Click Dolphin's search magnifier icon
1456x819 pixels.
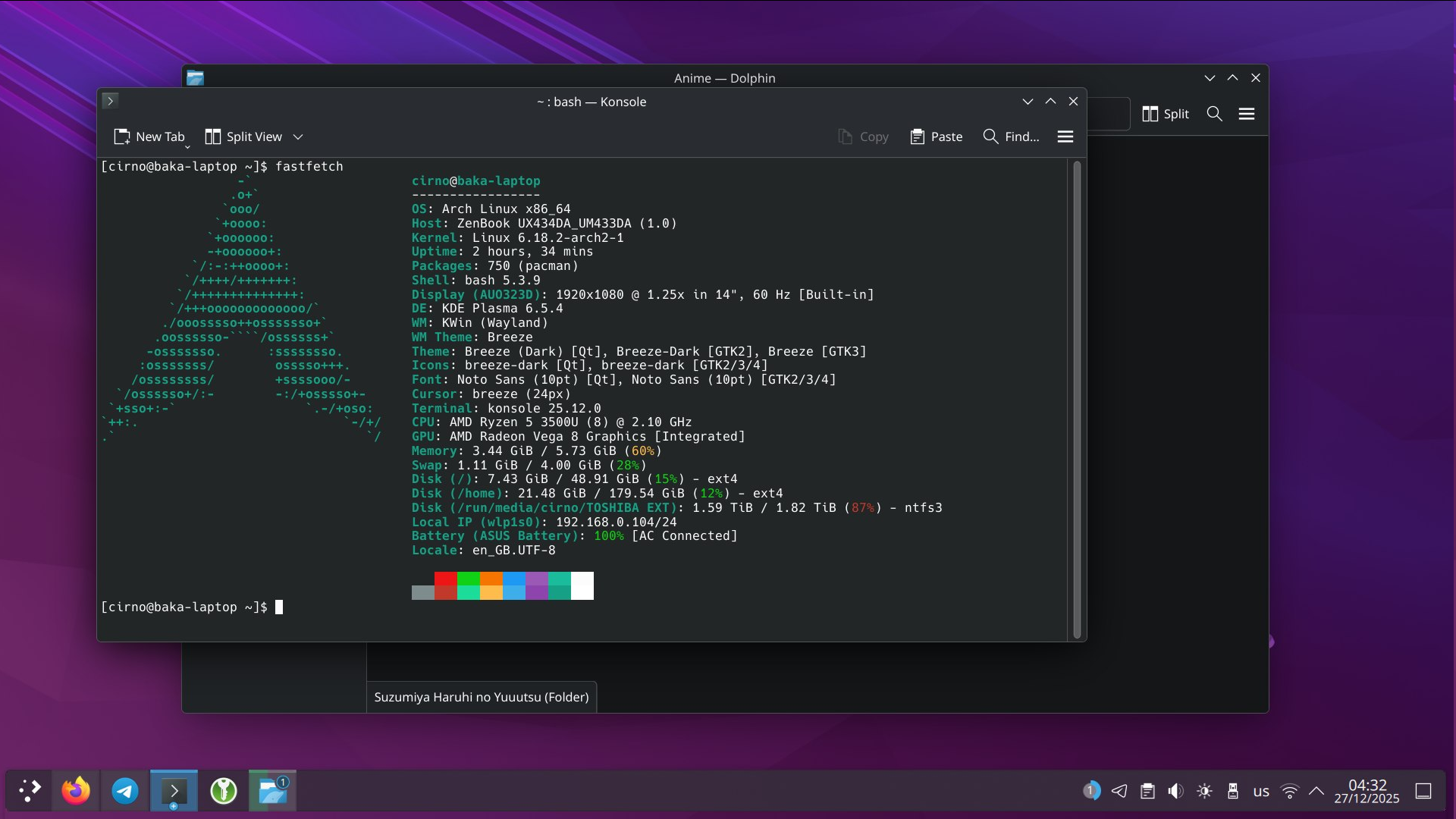coord(1214,114)
